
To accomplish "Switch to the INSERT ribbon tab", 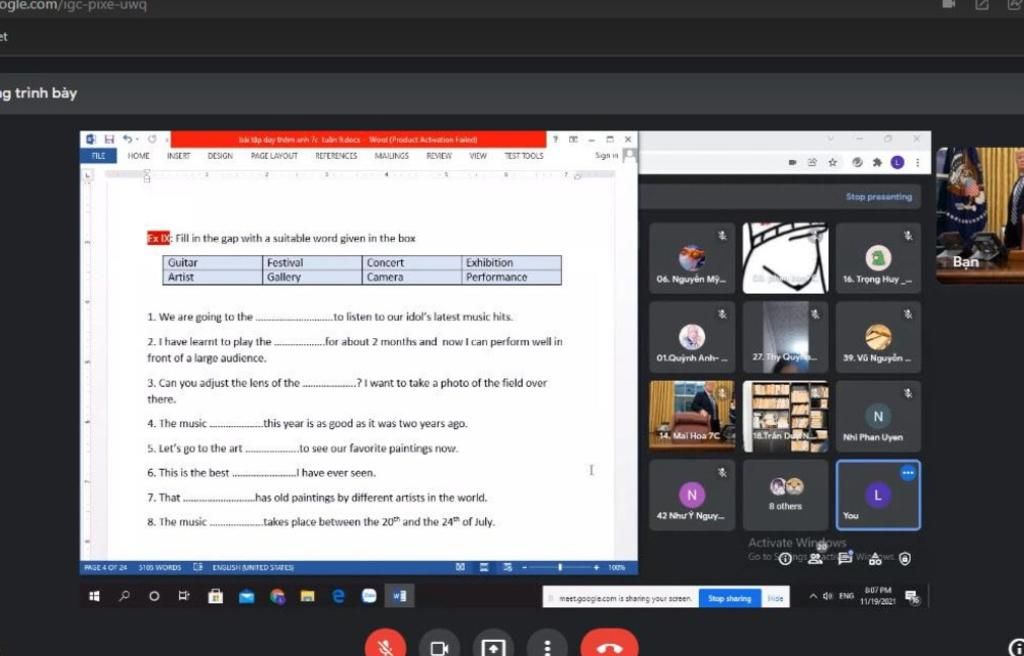I will [178, 156].
